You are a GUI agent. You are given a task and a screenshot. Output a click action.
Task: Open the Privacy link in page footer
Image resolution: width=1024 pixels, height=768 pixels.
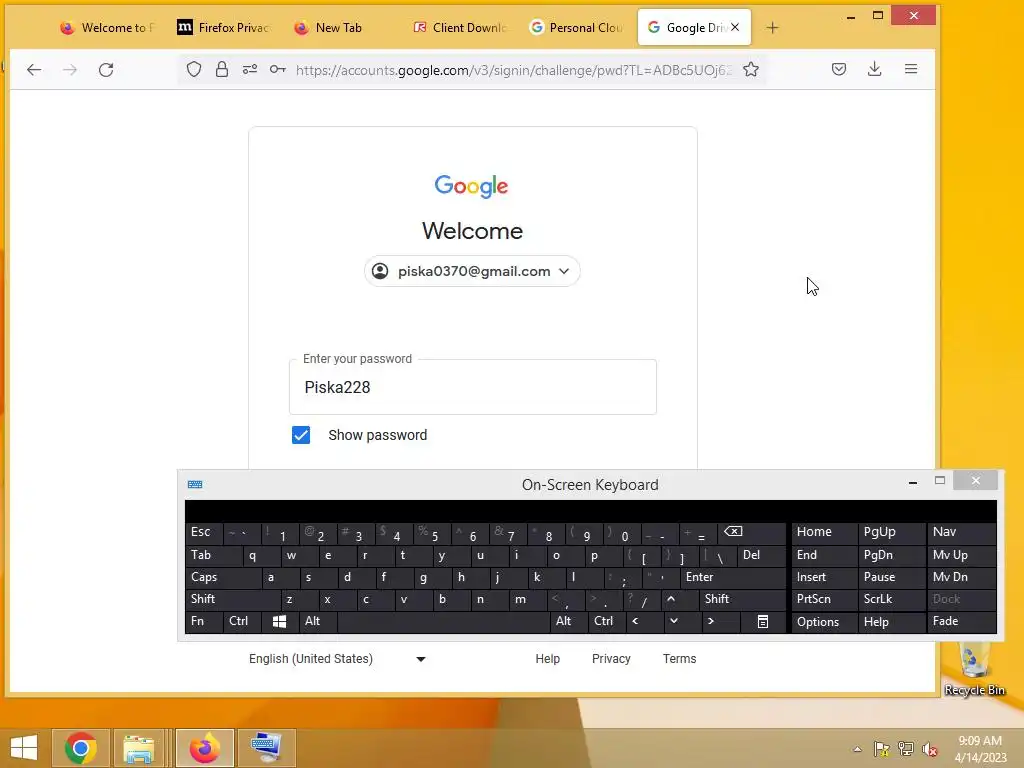click(611, 659)
